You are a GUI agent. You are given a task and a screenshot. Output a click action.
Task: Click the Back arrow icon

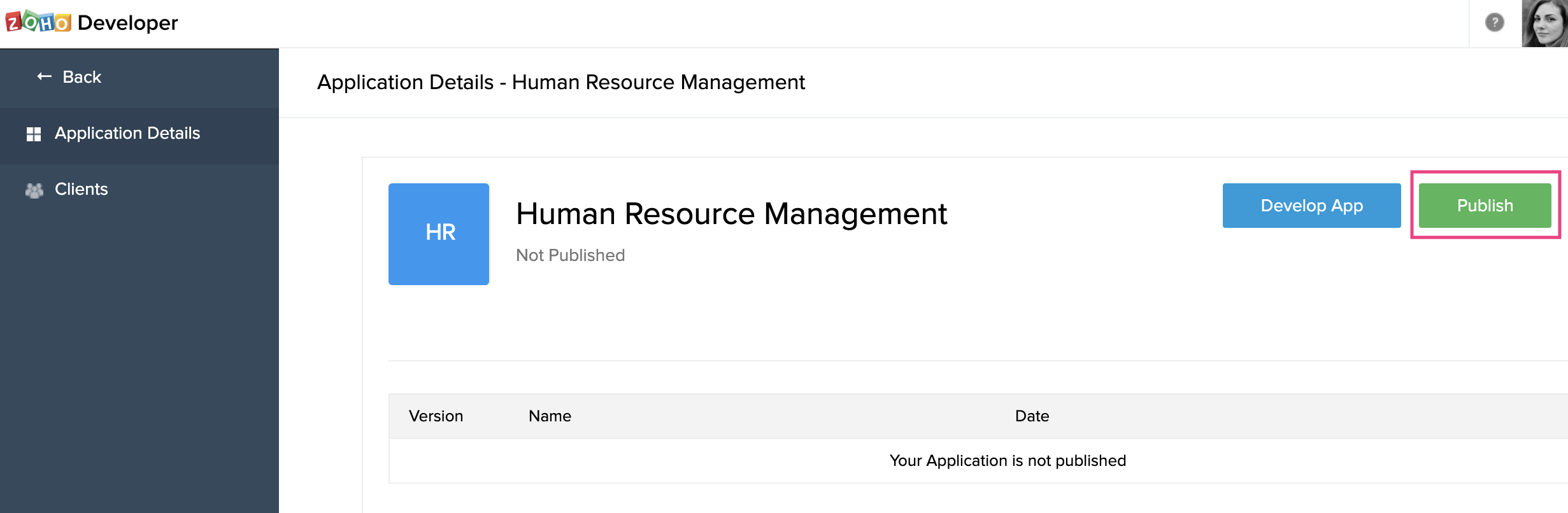tap(44, 77)
